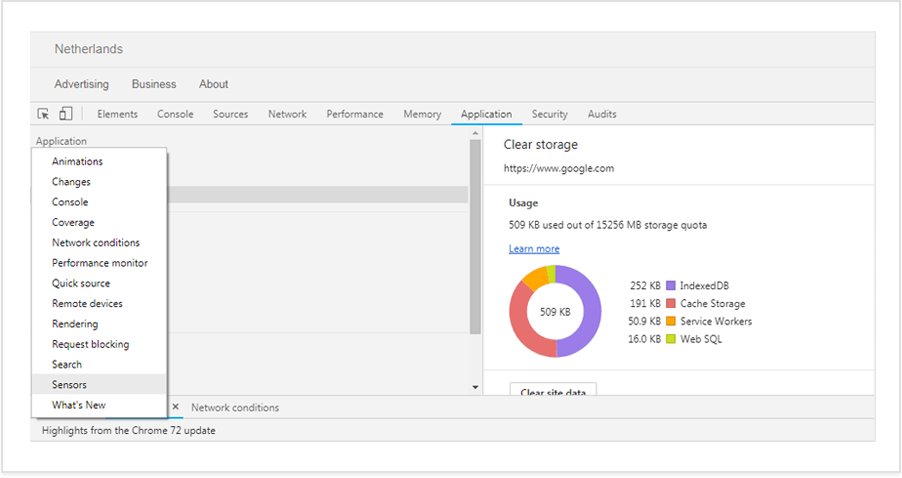Click the Web SQL legend swatch
This screenshot has width=902, height=478.
pyautogui.click(x=671, y=340)
